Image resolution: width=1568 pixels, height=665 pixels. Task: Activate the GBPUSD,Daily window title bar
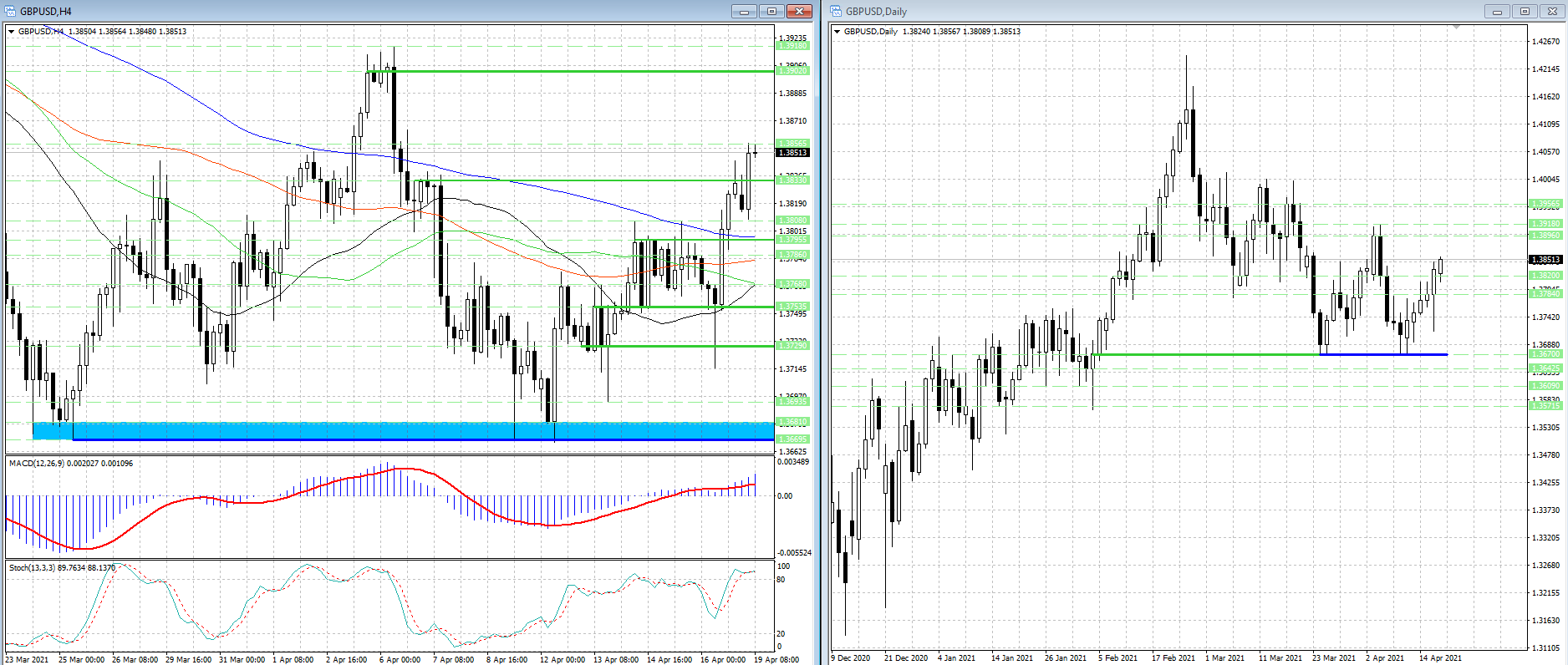click(x=1170, y=11)
